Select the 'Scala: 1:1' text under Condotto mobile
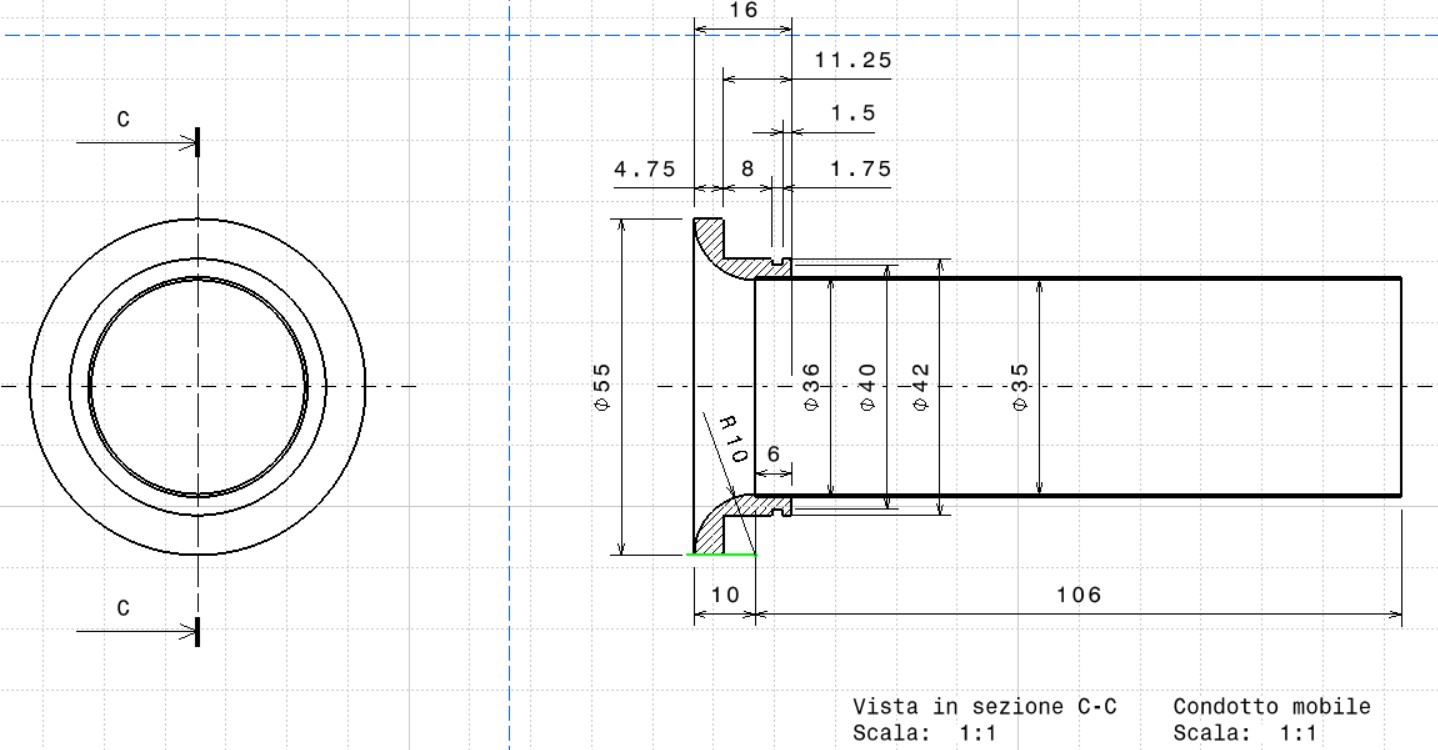Screen dimensions: 1438x750 pos(1245,733)
